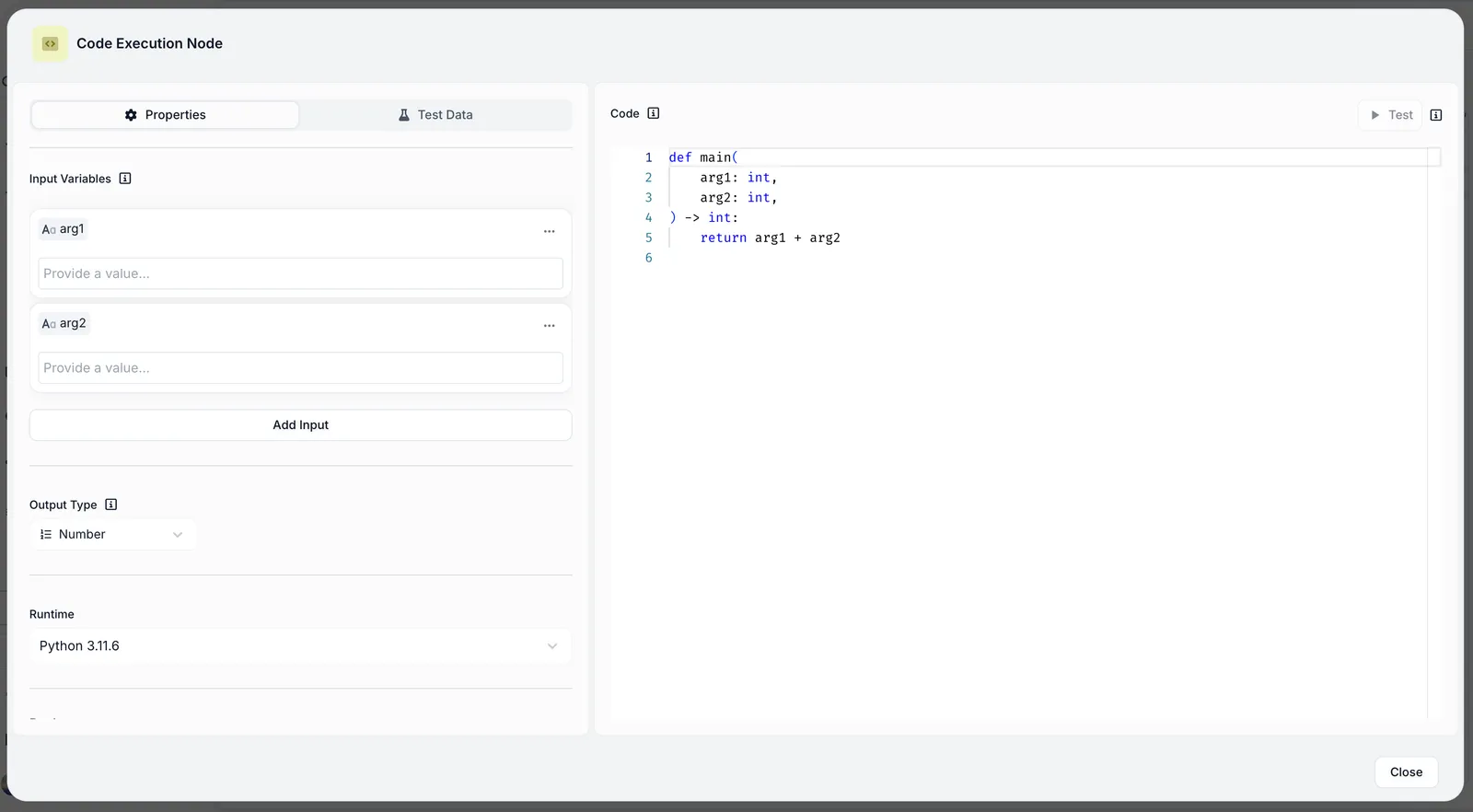
Task: Click the arg1 variable name label
Action: click(72, 229)
